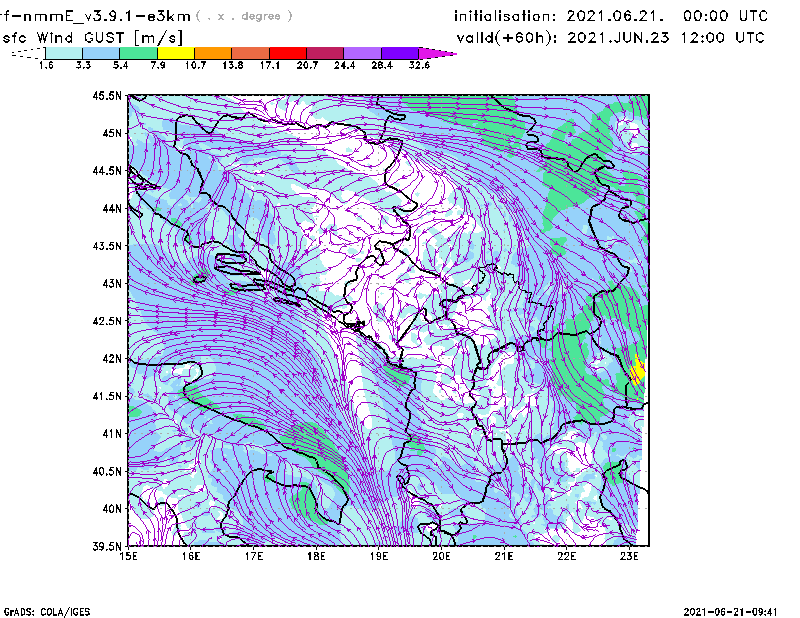Viewport: 800px width, 618px height.
Task: Select the orange 10.7–13.8 legend swatch
Action: [213, 53]
